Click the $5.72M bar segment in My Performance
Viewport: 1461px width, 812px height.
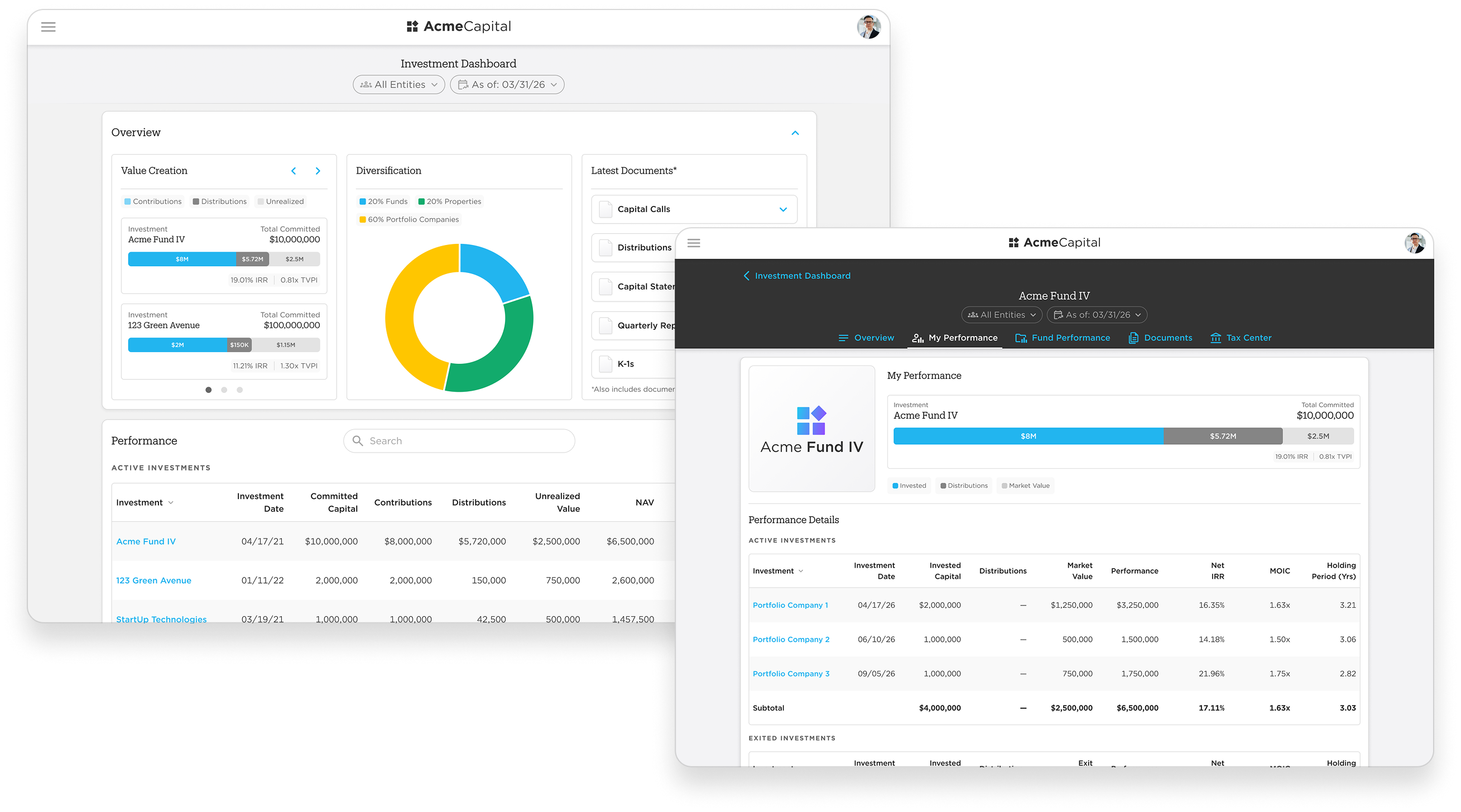(1222, 436)
